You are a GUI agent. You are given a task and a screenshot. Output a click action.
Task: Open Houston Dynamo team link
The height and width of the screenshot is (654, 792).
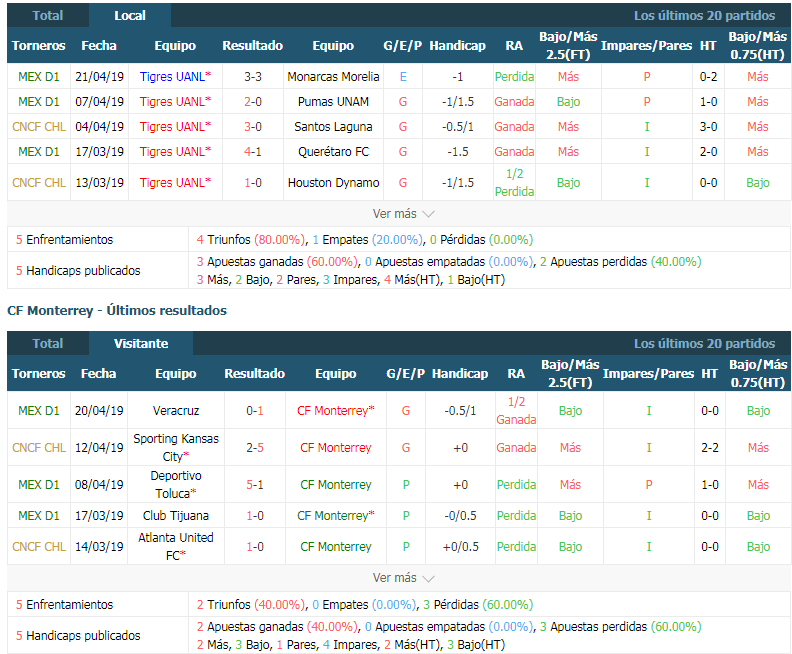pyautogui.click(x=333, y=183)
